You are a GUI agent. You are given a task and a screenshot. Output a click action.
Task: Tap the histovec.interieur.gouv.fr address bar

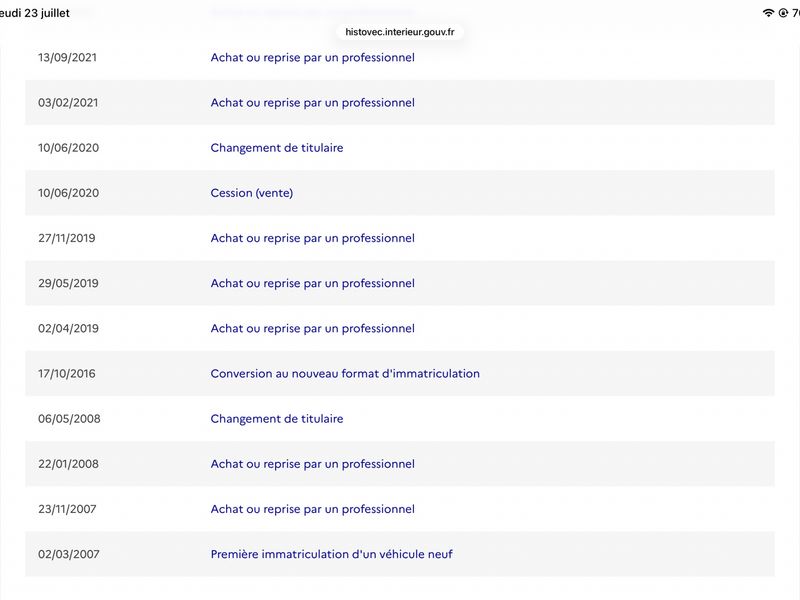pyautogui.click(x=399, y=32)
